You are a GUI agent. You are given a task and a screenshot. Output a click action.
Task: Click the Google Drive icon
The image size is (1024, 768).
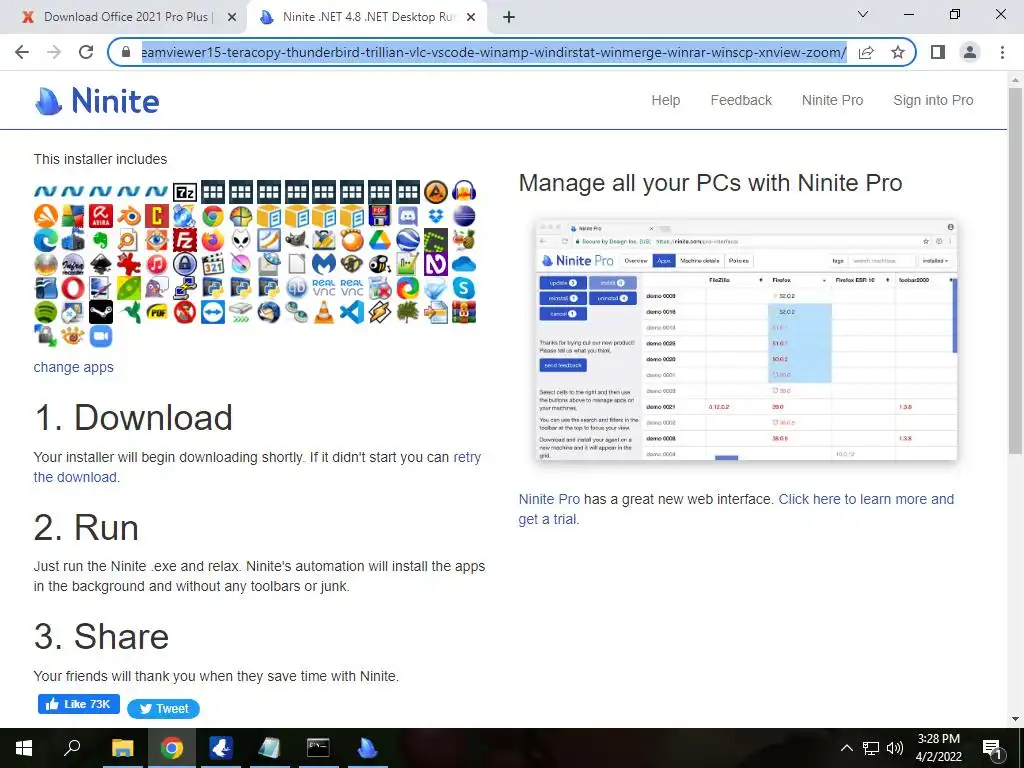[x=380, y=240]
